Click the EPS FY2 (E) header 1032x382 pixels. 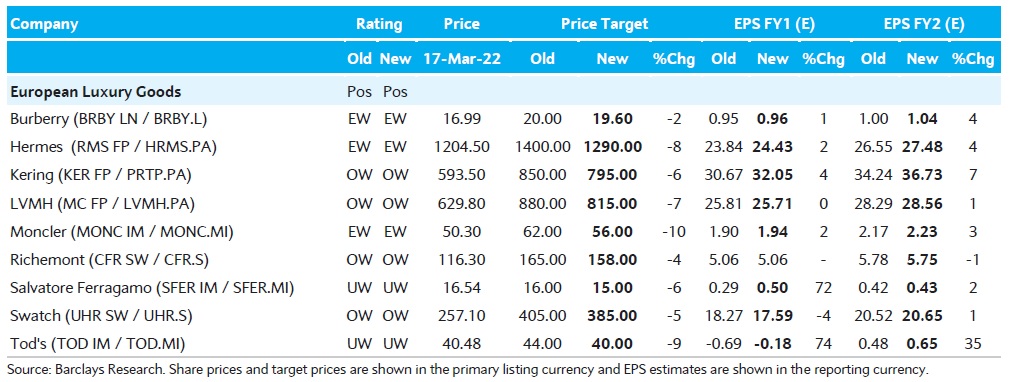click(x=924, y=24)
